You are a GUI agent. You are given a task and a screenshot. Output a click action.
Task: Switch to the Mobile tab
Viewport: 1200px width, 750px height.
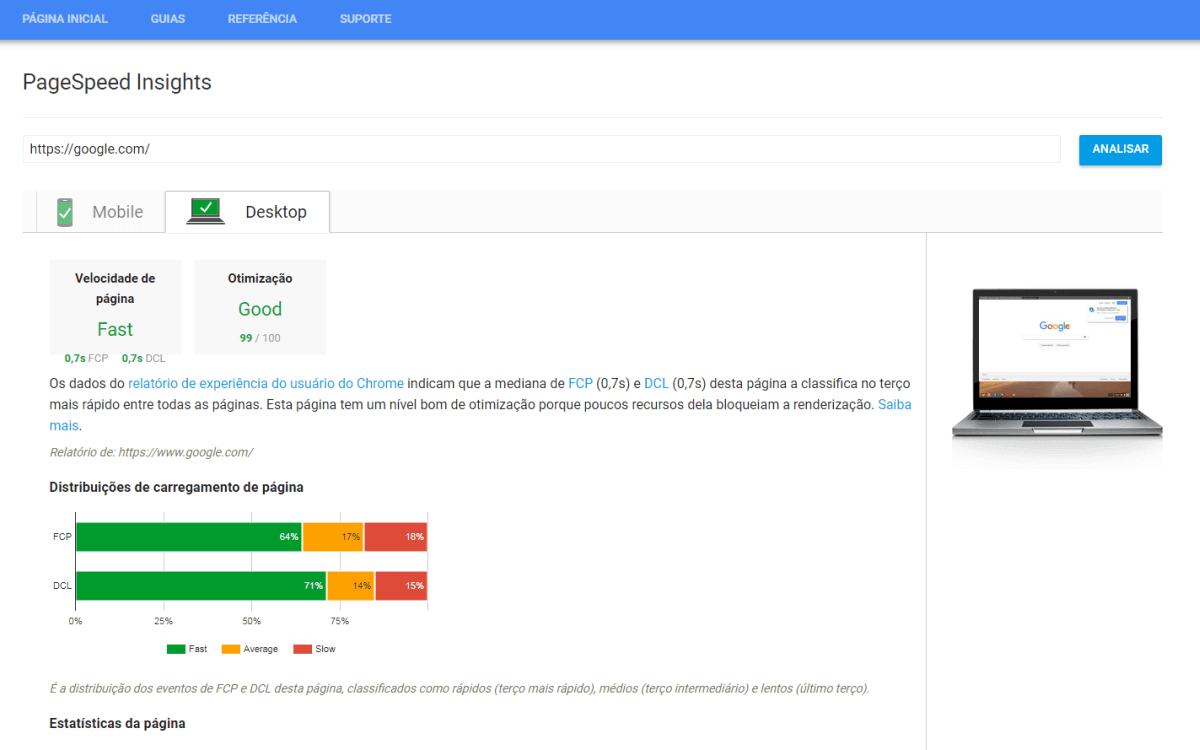[x=117, y=212]
